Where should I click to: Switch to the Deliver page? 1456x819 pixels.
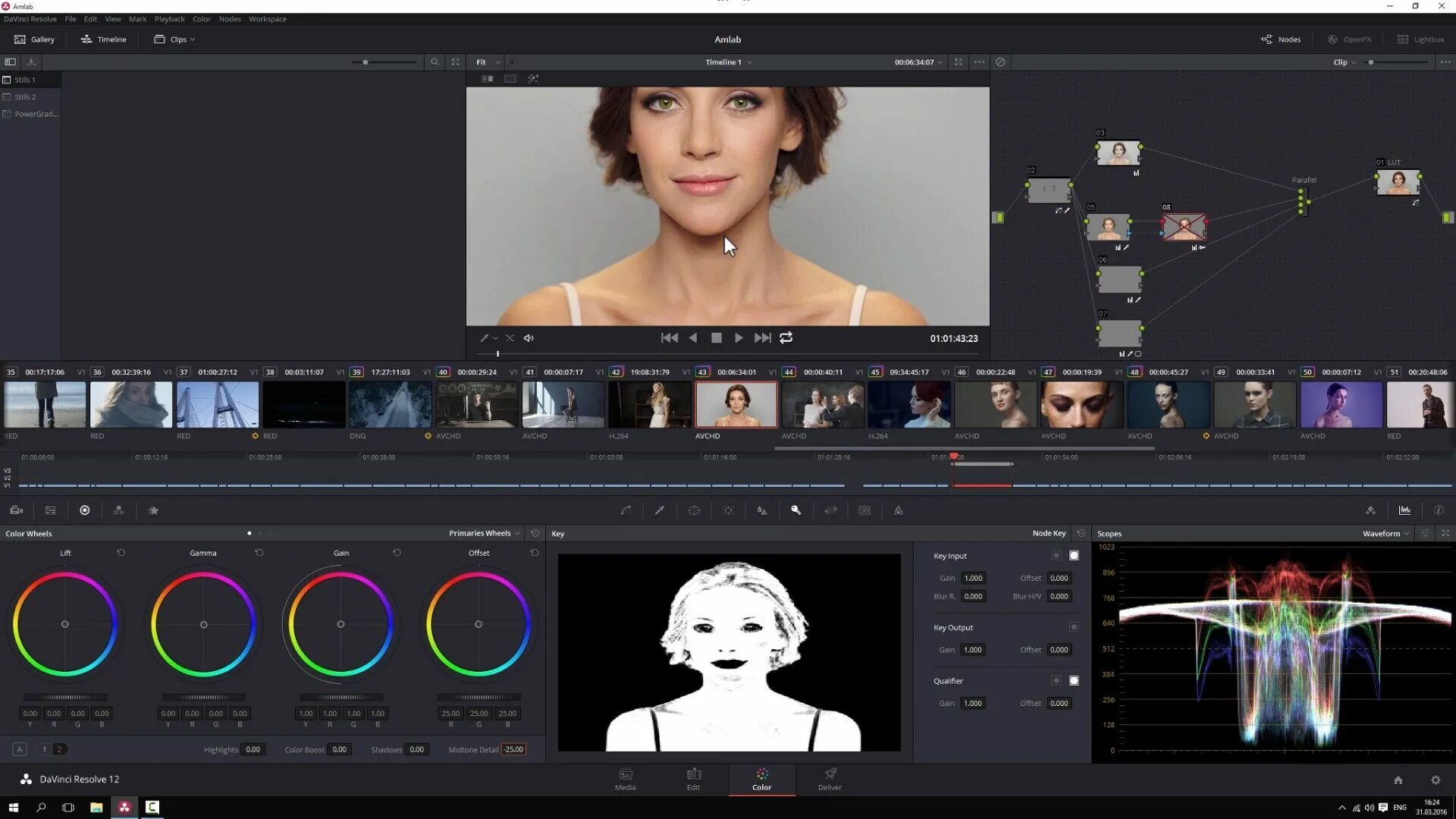[x=829, y=780]
